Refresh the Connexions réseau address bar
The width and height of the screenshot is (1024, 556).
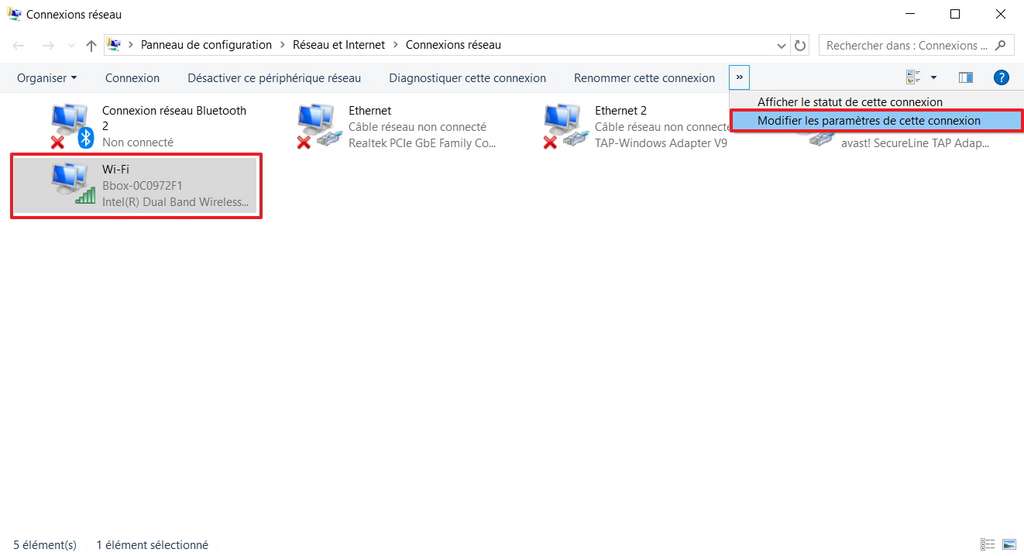coord(800,45)
